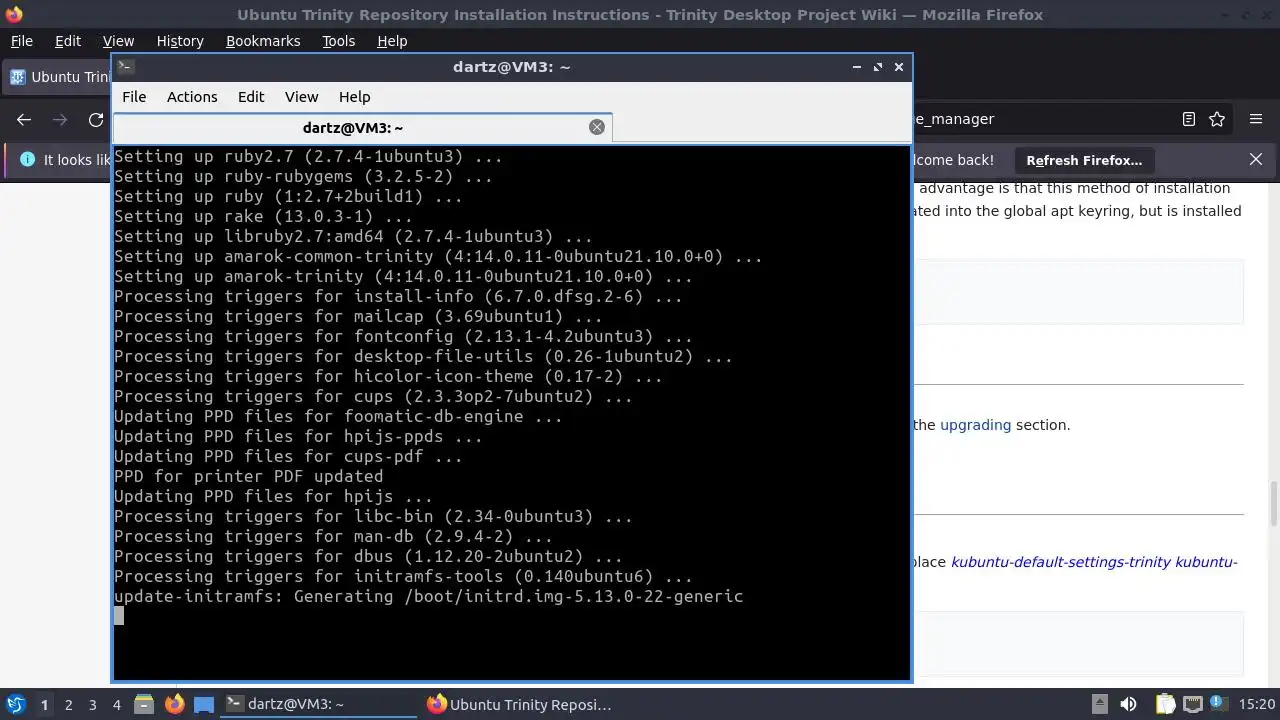
Task: Open the application start menu
Action: pos(16,704)
